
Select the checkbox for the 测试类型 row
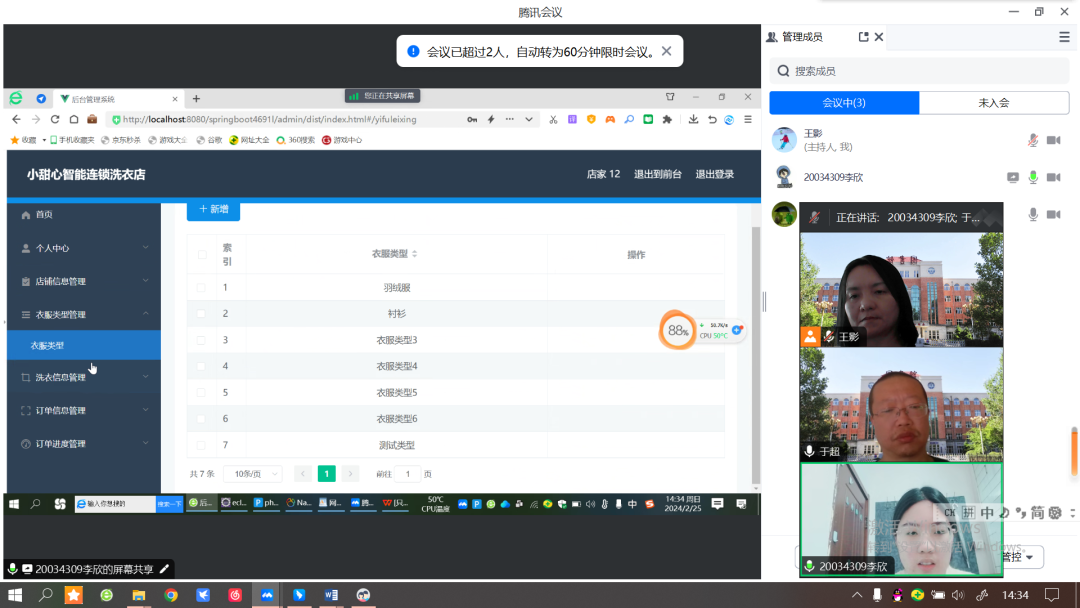(201, 445)
